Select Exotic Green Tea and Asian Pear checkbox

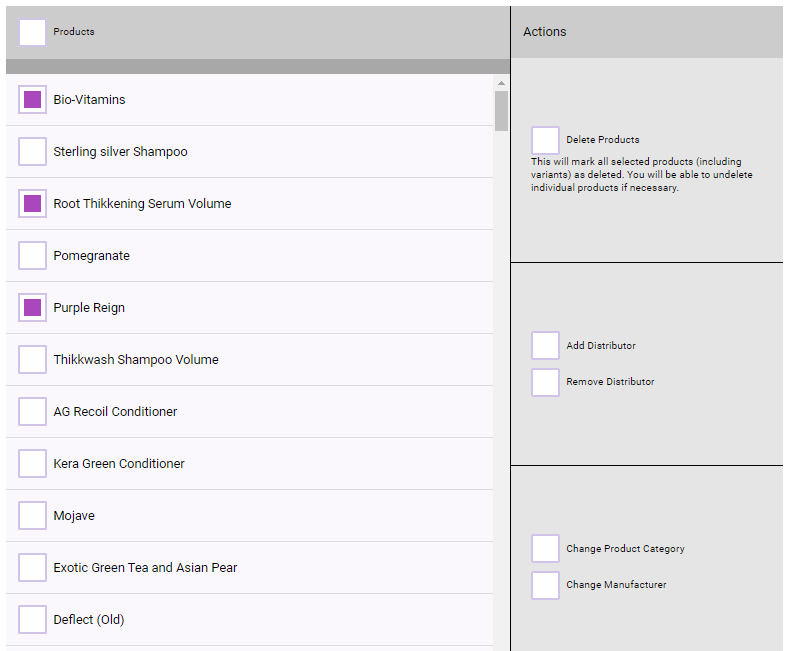(x=33, y=568)
